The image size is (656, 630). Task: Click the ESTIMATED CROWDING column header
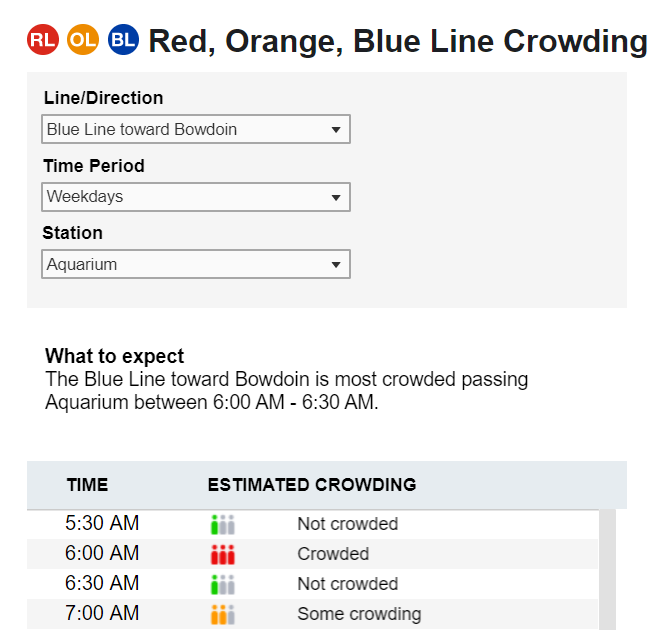point(312,485)
